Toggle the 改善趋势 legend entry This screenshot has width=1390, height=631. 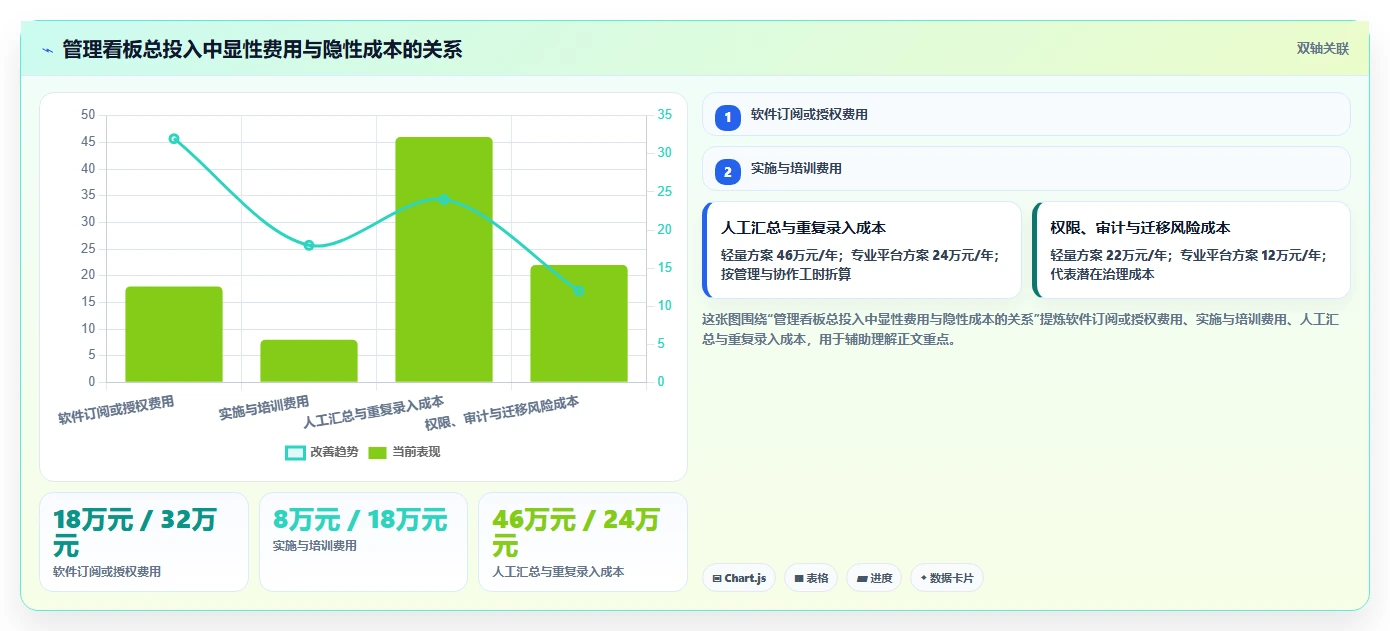(322, 452)
